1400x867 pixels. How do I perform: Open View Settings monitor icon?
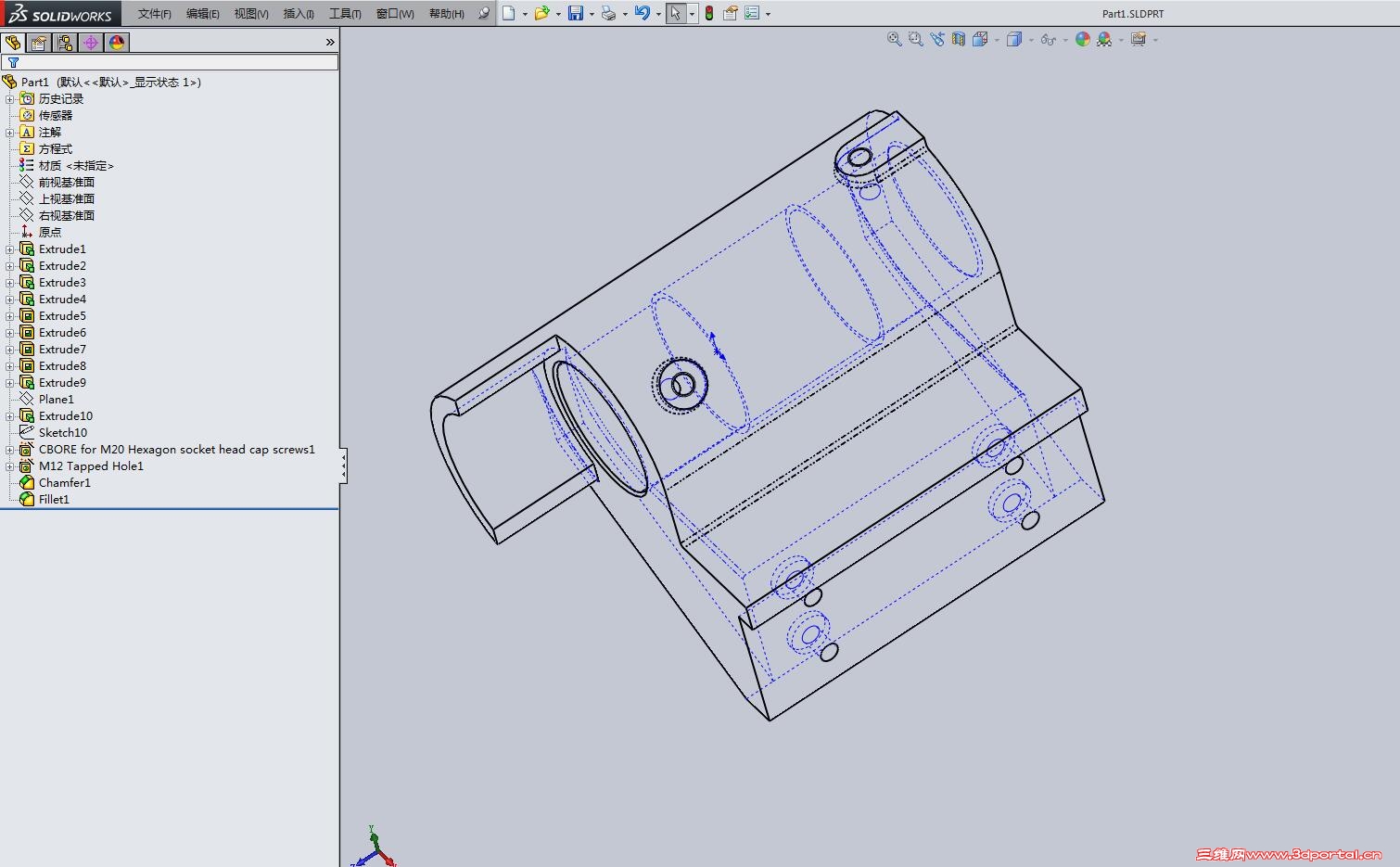(x=1139, y=39)
